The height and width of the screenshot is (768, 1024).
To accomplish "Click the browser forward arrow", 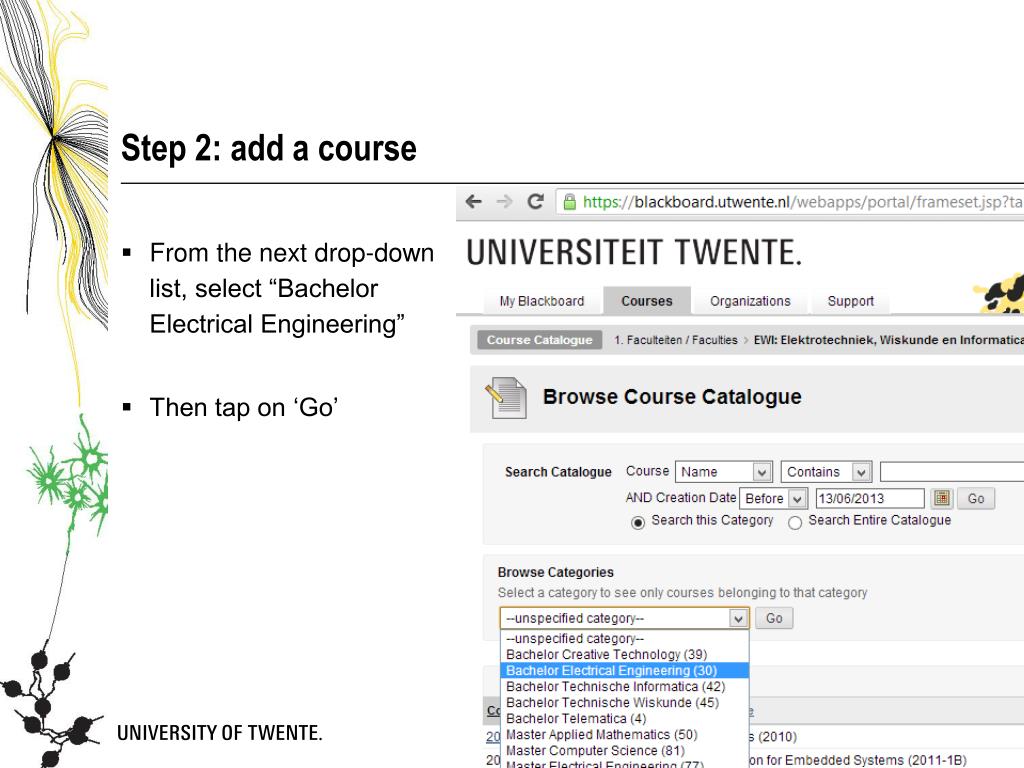I will 504,202.
